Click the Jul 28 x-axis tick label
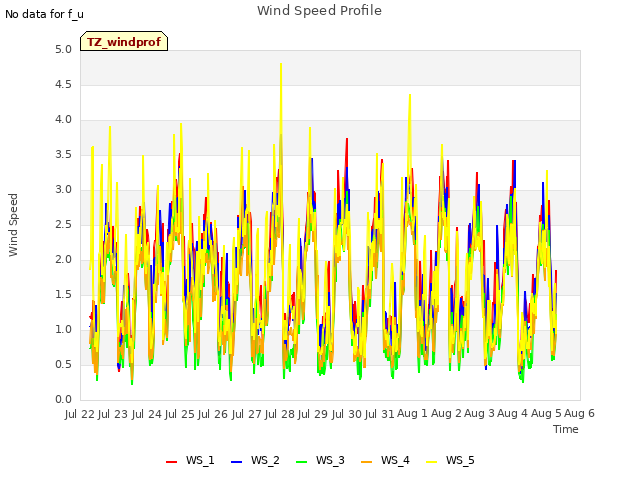Viewport: 640px width, 480px height. tap(280, 414)
